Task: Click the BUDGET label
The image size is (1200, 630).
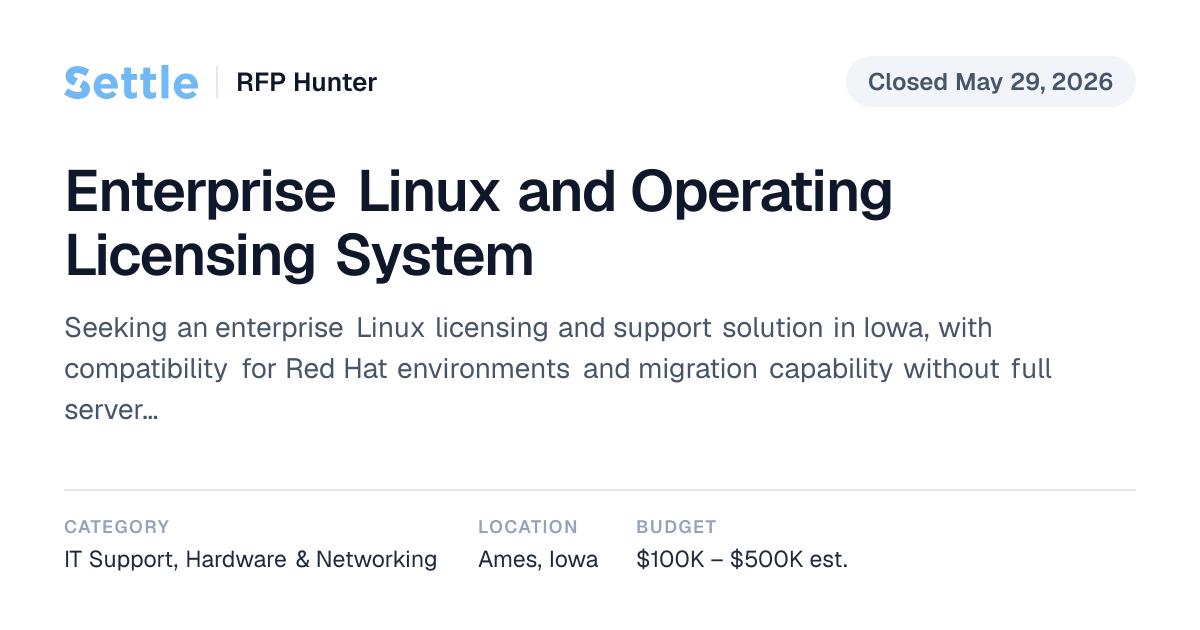Action: click(676, 527)
